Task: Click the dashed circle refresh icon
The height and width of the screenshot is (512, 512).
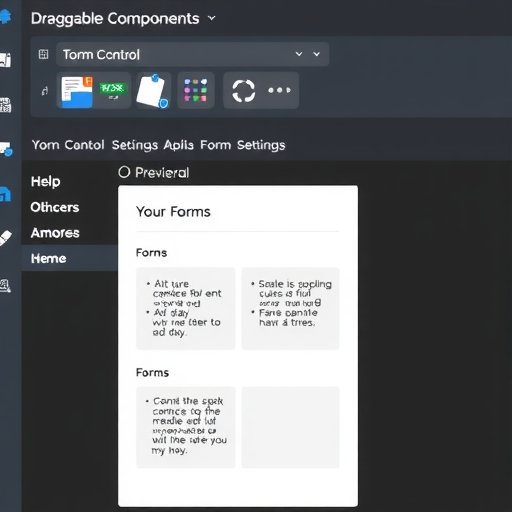Action: coord(244,91)
